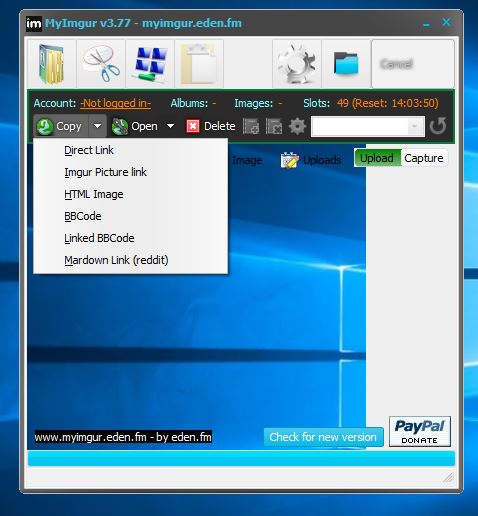Select Linked BBCode menu entry
478x516 pixels.
(131, 238)
